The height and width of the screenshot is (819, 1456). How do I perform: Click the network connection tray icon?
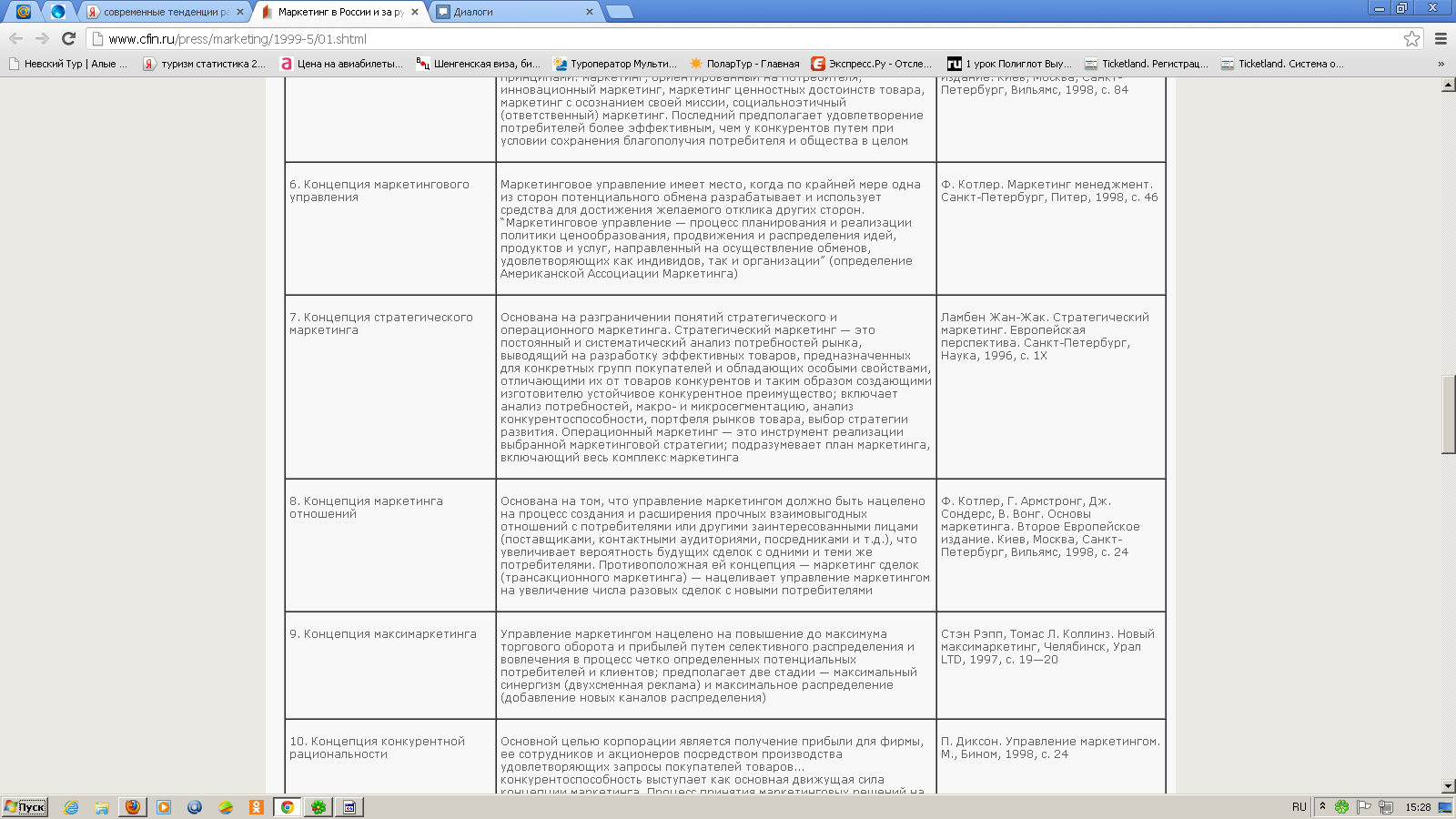coord(1386,806)
